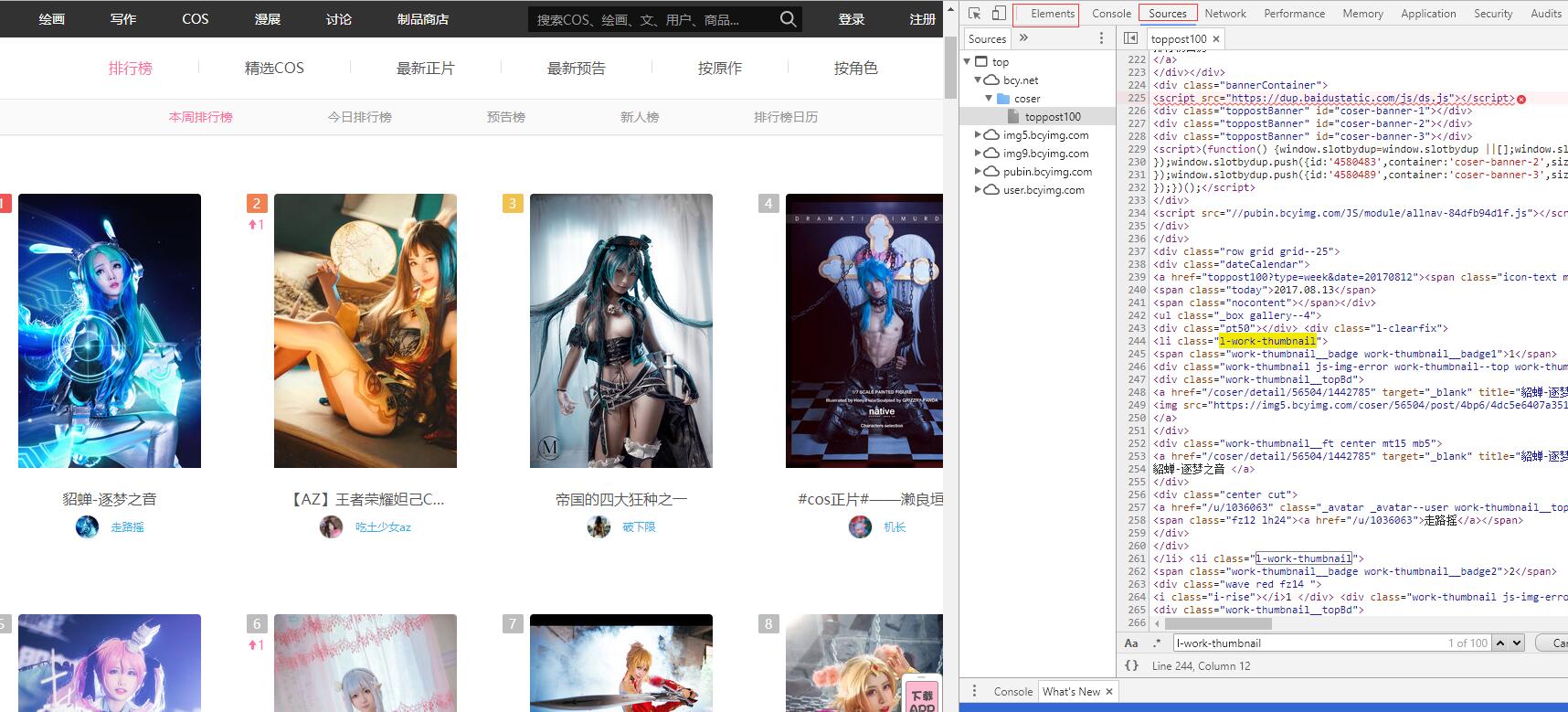The image size is (1568, 712).
Task: Collapse the bcy.net domain node
Action: click(x=978, y=80)
